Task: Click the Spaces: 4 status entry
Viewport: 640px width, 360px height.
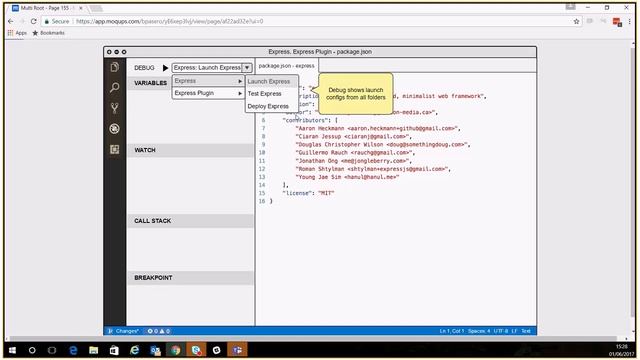Action: [x=479, y=331]
